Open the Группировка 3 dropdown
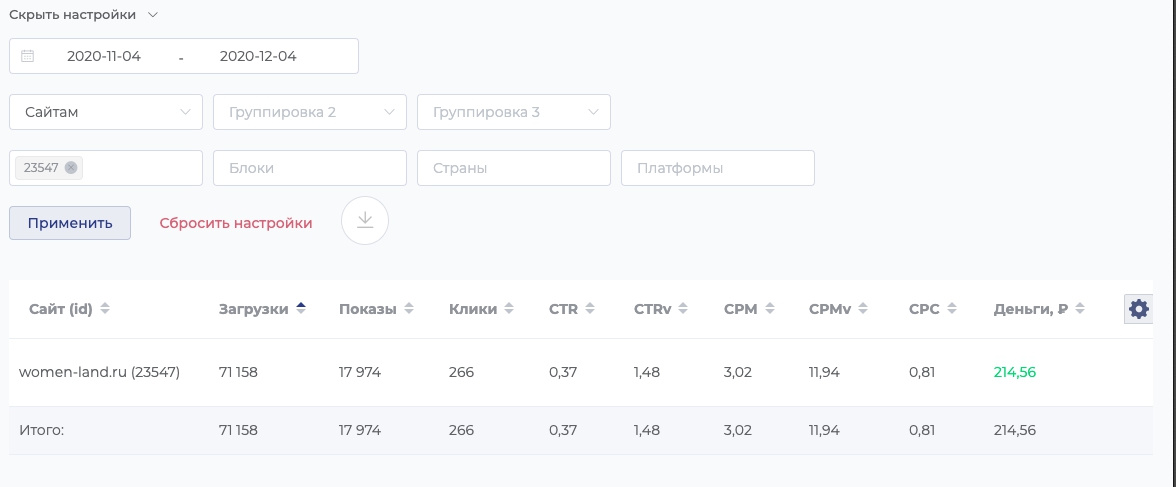Screen dimensions: 1176x487 pyautogui.click(x=514, y=112)
